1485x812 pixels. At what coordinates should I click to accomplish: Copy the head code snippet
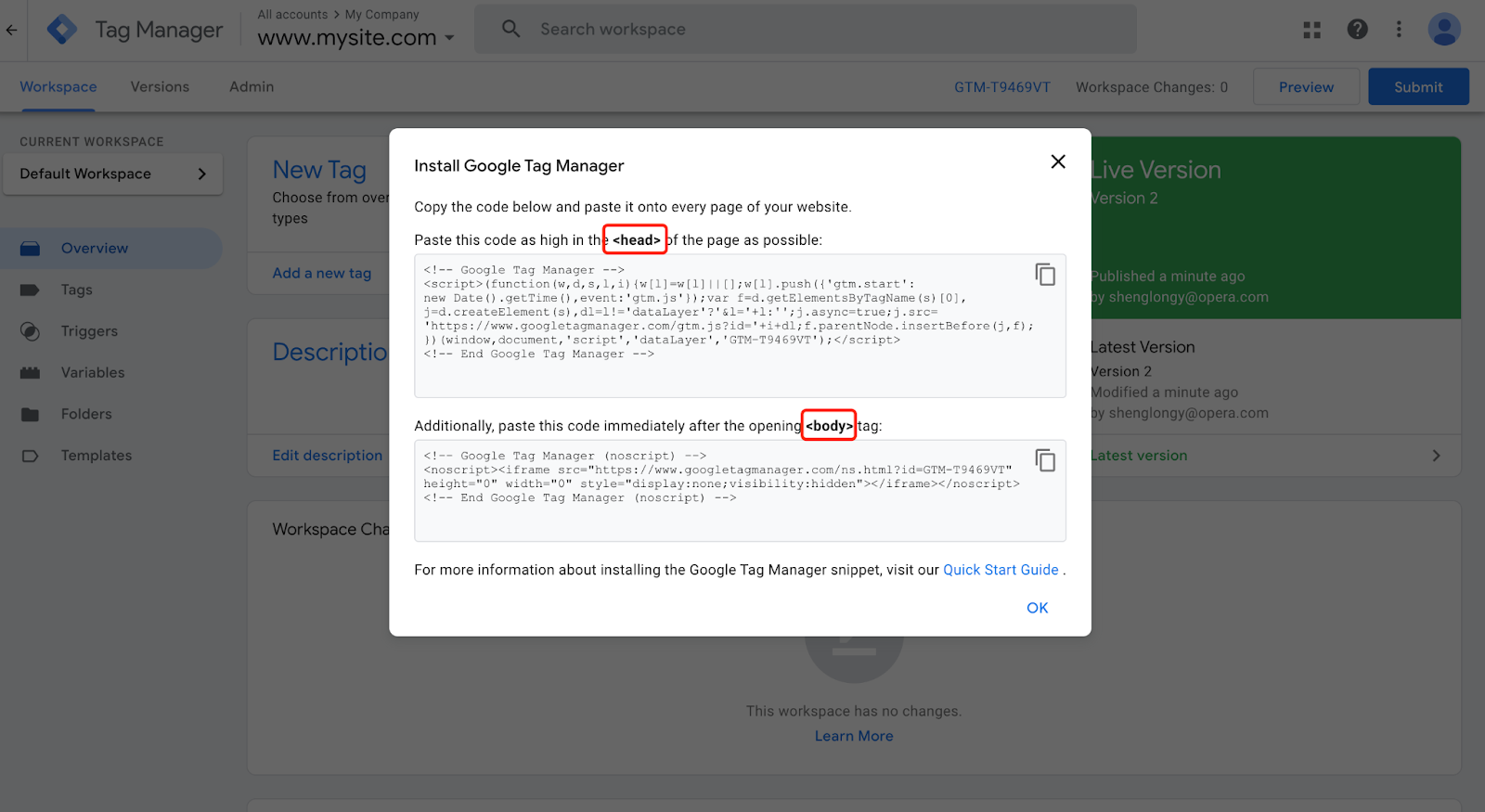tap(1045, 275)
